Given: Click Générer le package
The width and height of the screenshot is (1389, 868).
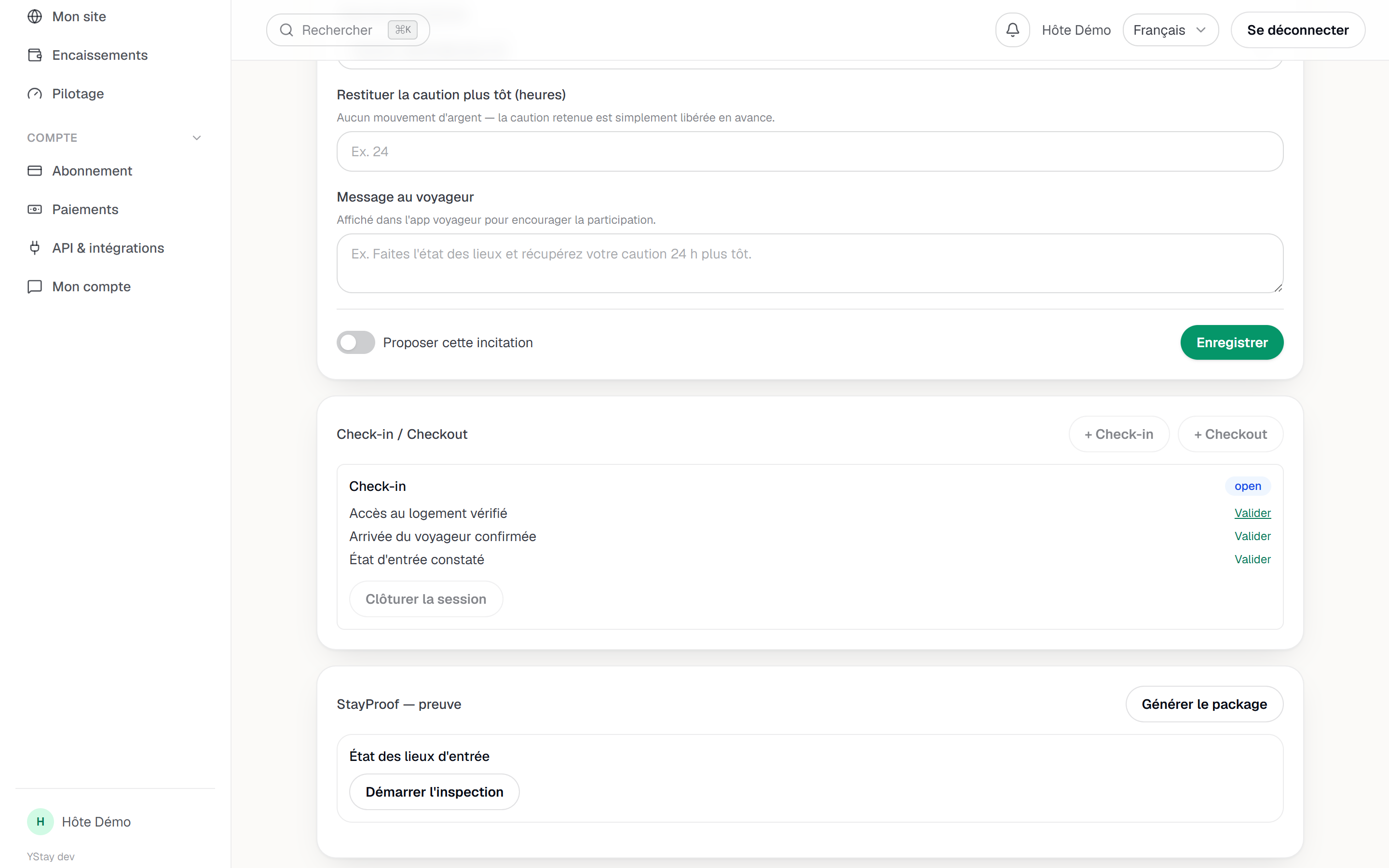Looking at the screenshot, I should click(x=1204, y=704).
